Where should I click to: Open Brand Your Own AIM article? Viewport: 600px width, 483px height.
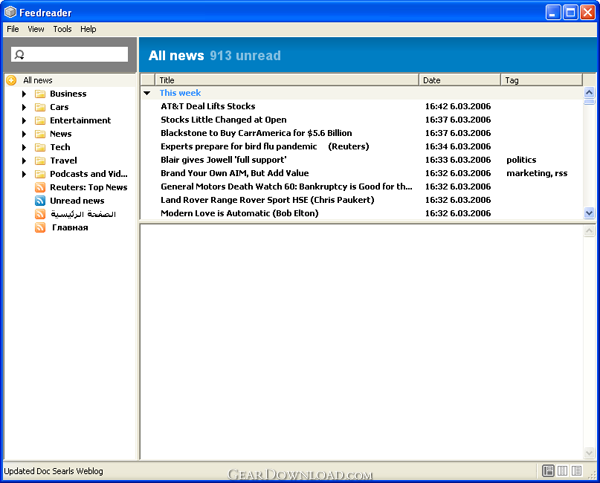click(235, 173)
